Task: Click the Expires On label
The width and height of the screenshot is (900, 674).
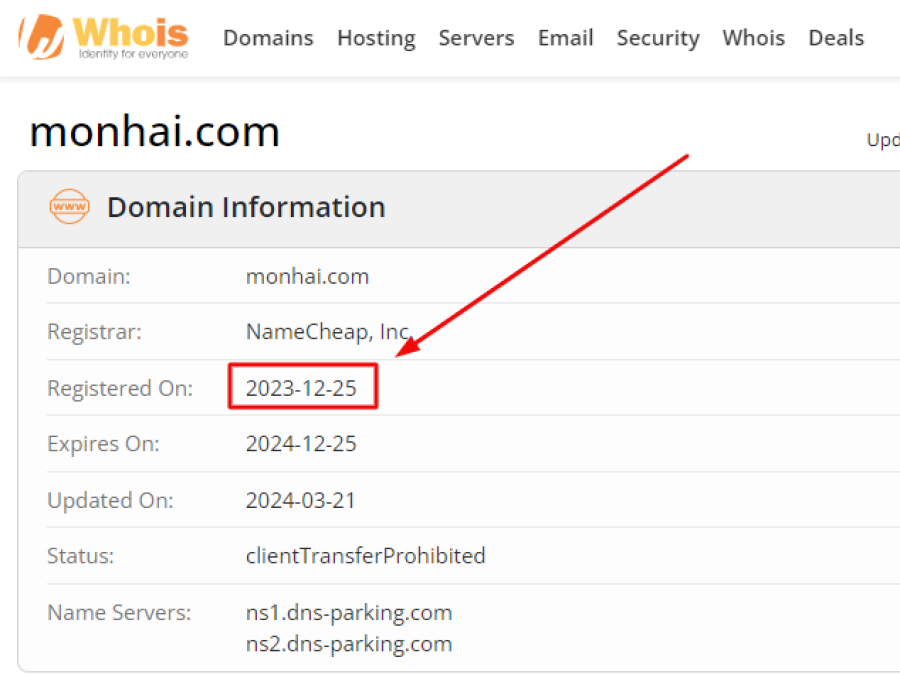Action: tap(103, 444)
